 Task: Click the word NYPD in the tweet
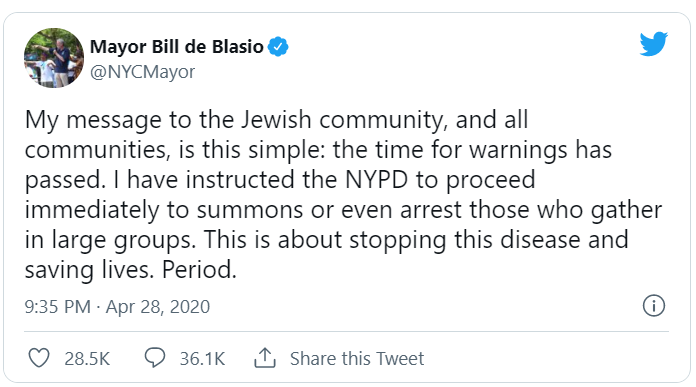[376, 180]
